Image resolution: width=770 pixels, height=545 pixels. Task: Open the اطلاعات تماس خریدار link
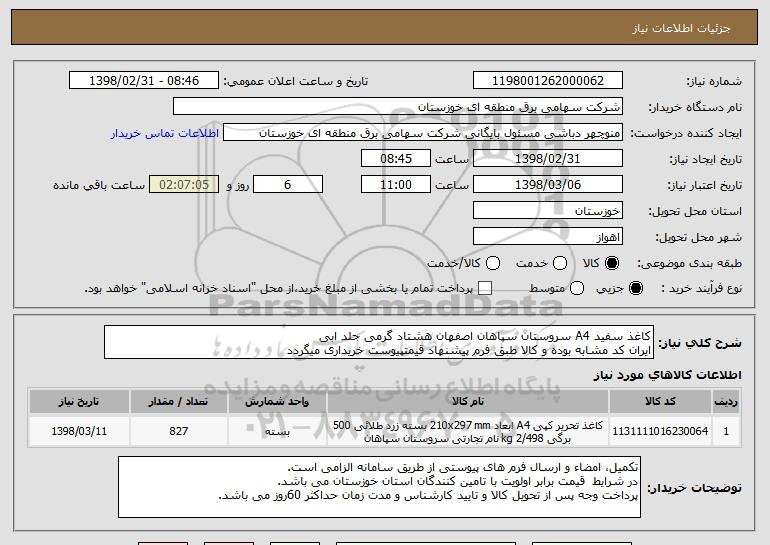coord(165,133)
